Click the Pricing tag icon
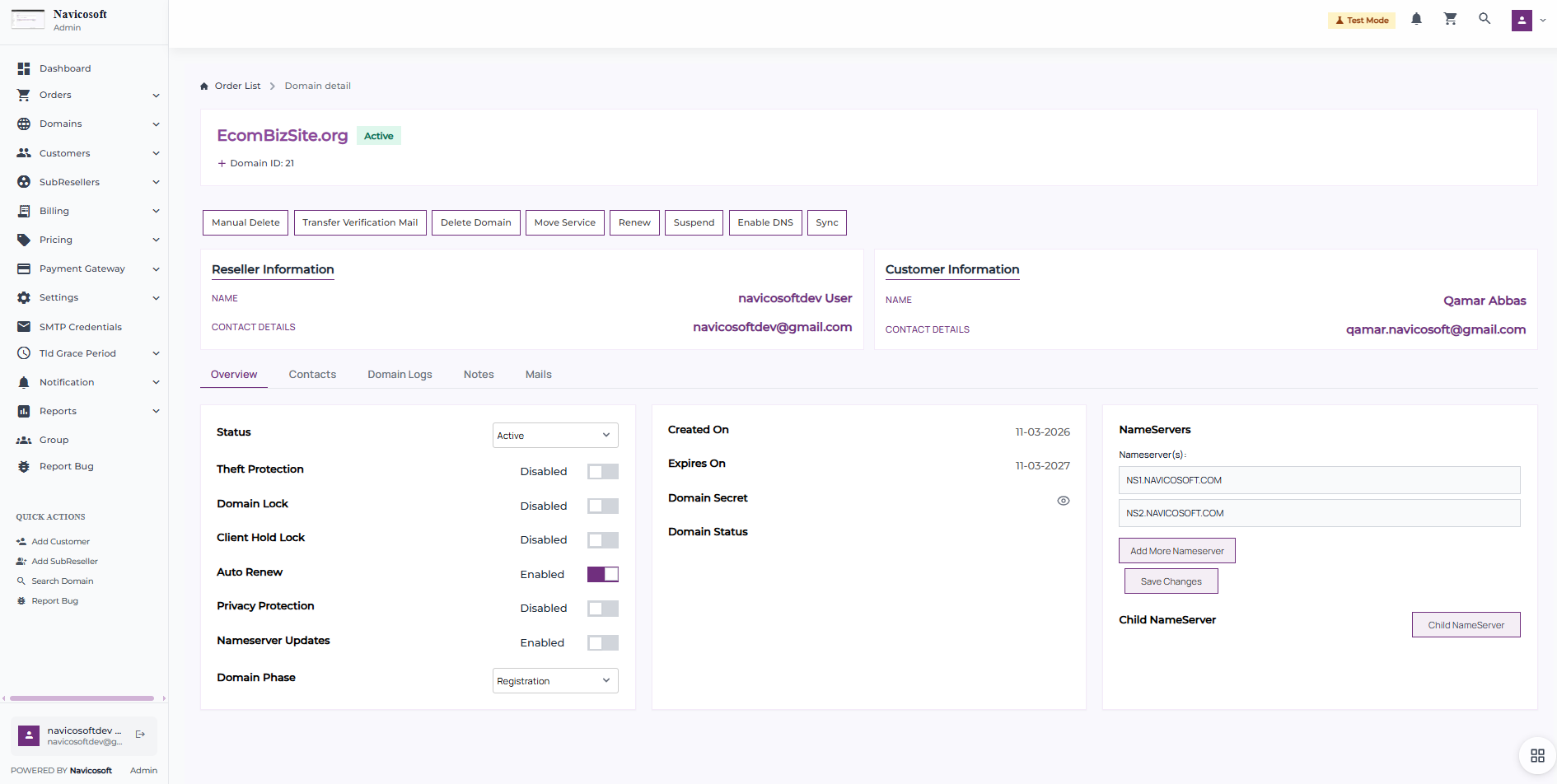1557x784 pixels. [24, 240]
